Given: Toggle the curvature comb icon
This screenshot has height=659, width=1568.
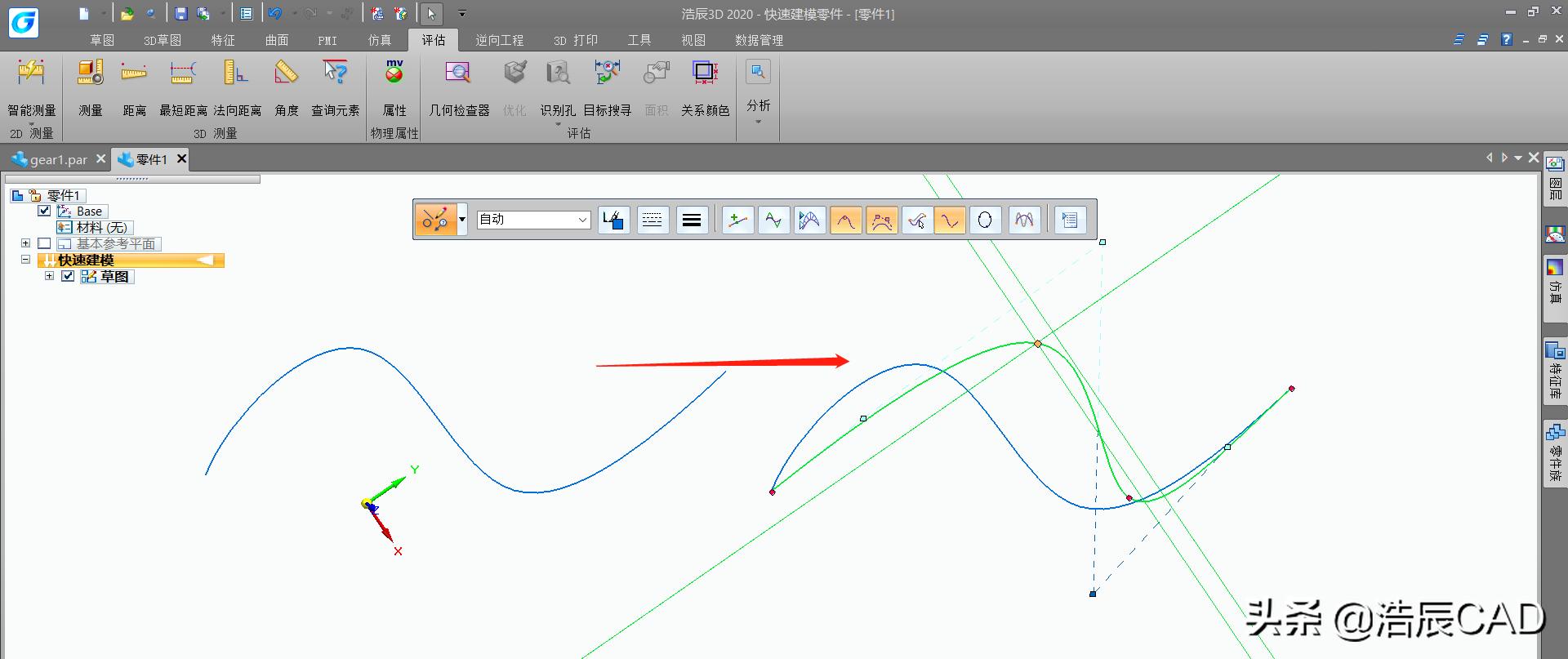Looking at the screenshot, I should pyautogui.click(x=809, y=220).
